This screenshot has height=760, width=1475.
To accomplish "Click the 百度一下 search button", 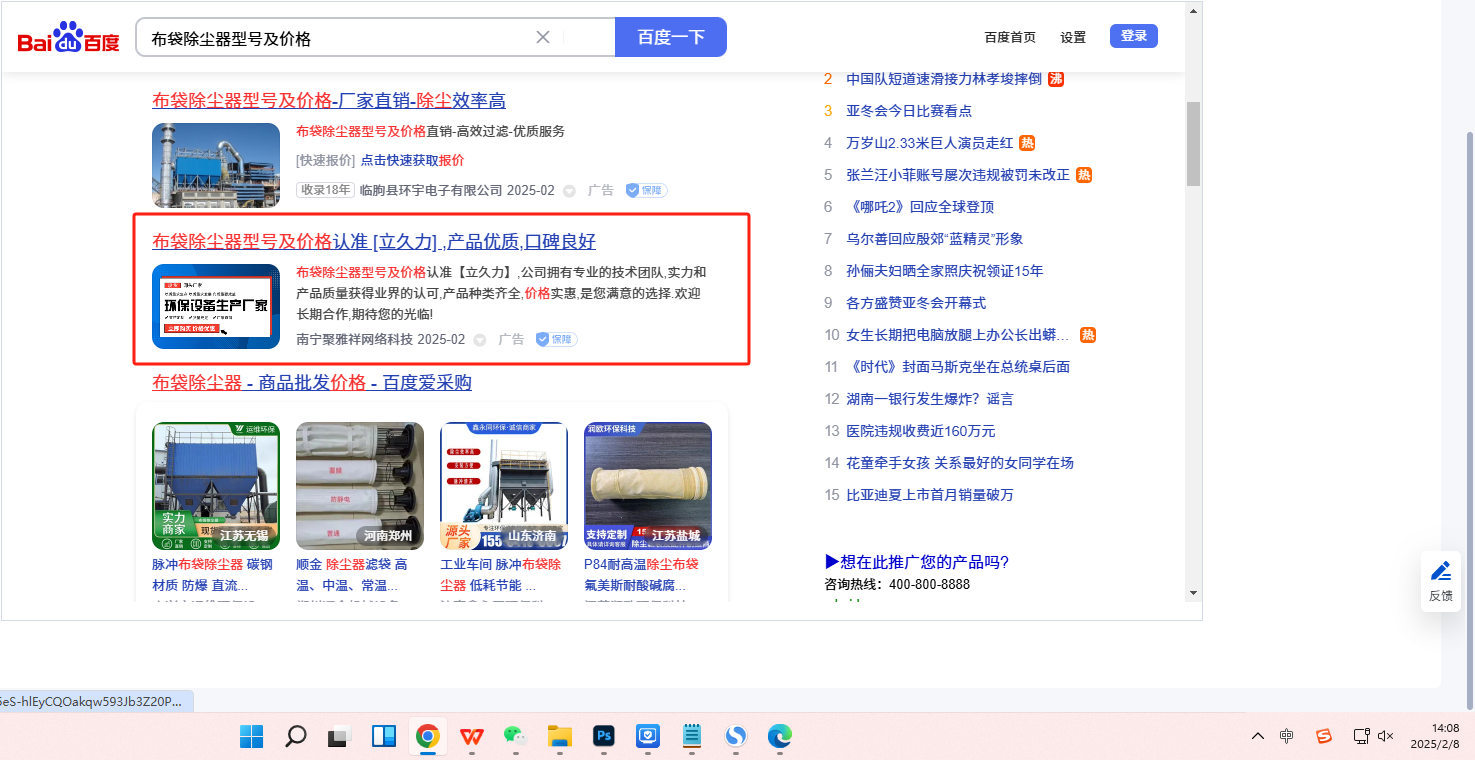I will (671, 37).
